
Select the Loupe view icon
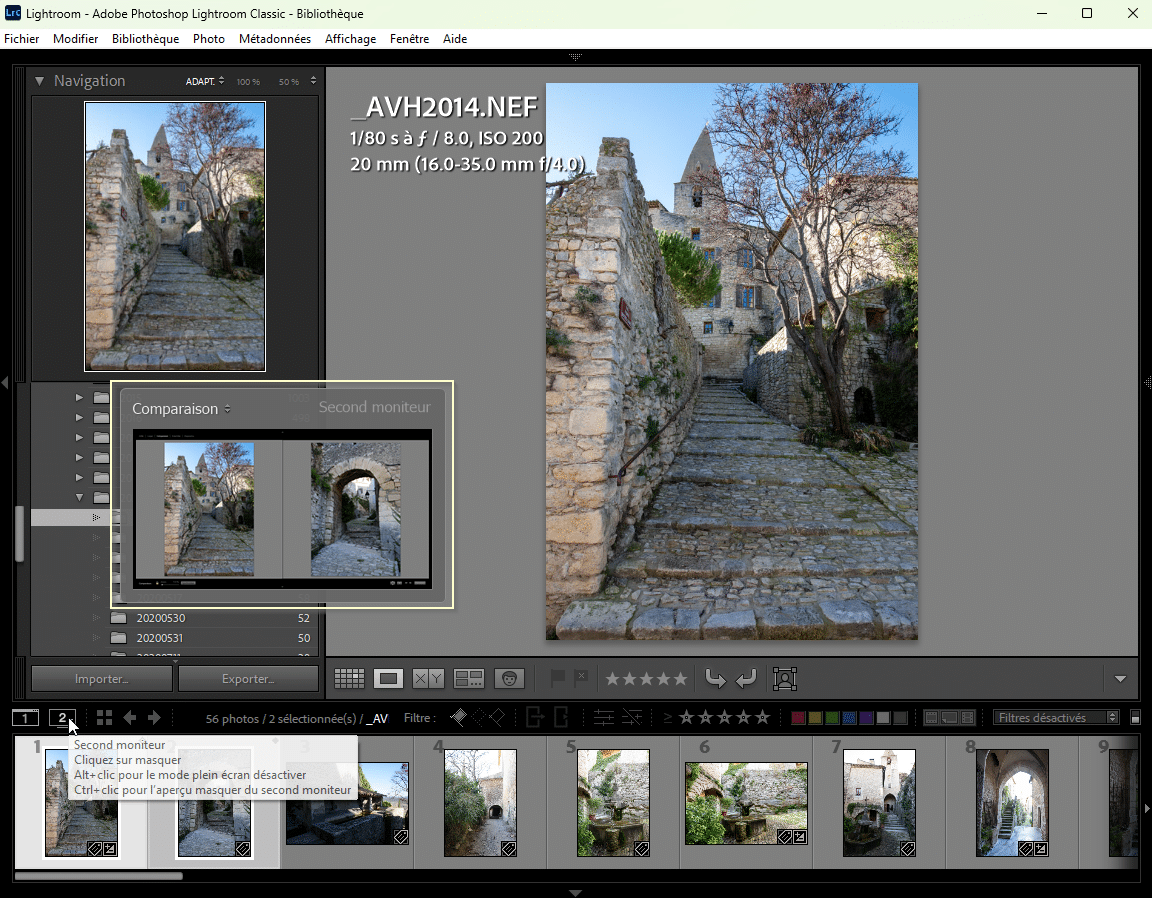click(x=388, y=678)
